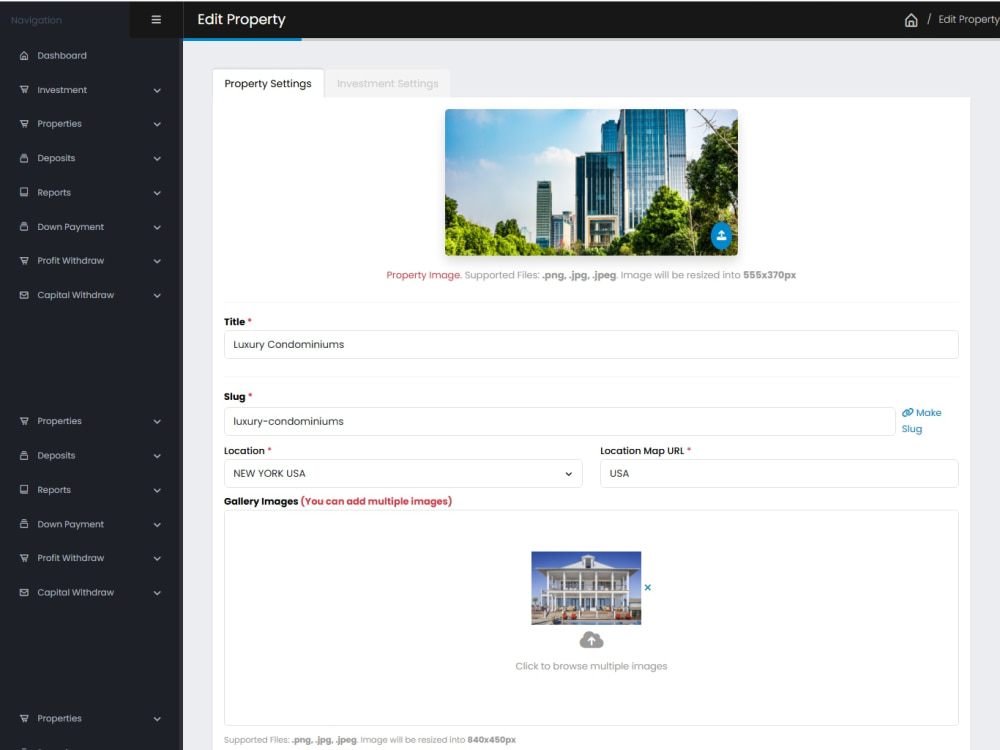Click the Profit Withdraw icon in the first sidebar group
Screen dimensions: 1000x750
click(24, 261)
